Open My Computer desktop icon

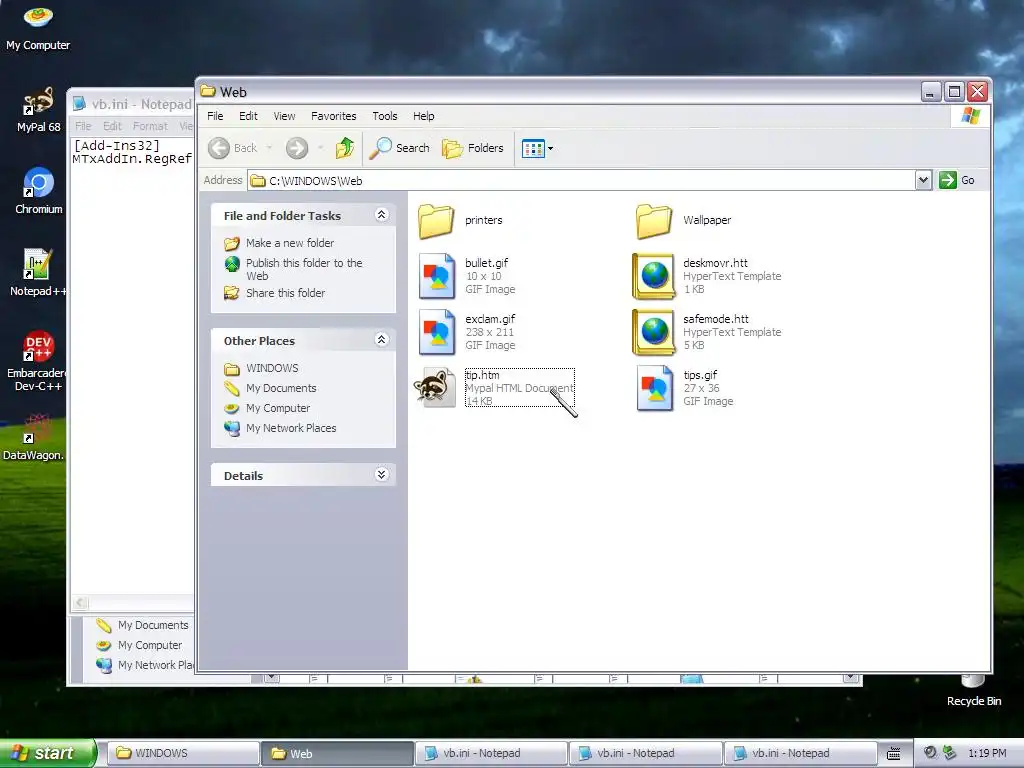point(38,27)
